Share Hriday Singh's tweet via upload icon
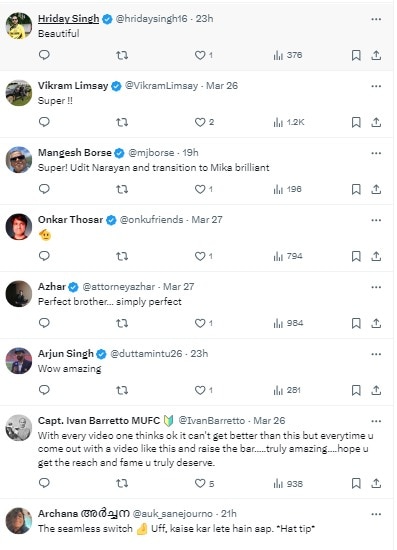Screen dimensions: 397x550 (376, 55)
